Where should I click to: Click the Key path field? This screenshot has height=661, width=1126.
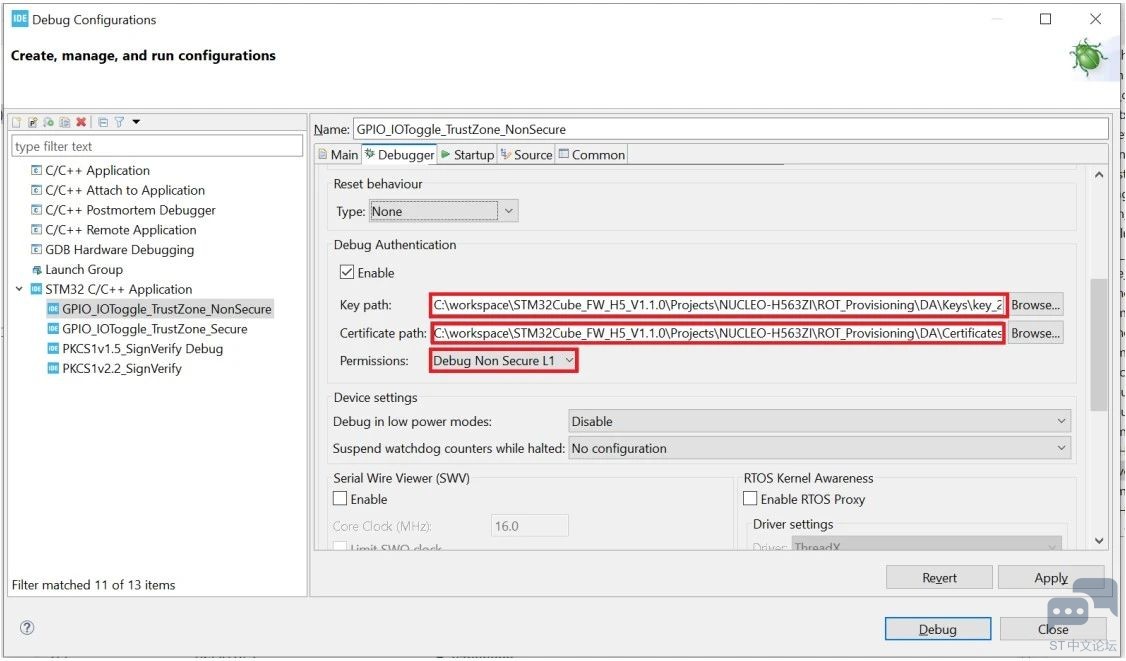tap(718, 305)
